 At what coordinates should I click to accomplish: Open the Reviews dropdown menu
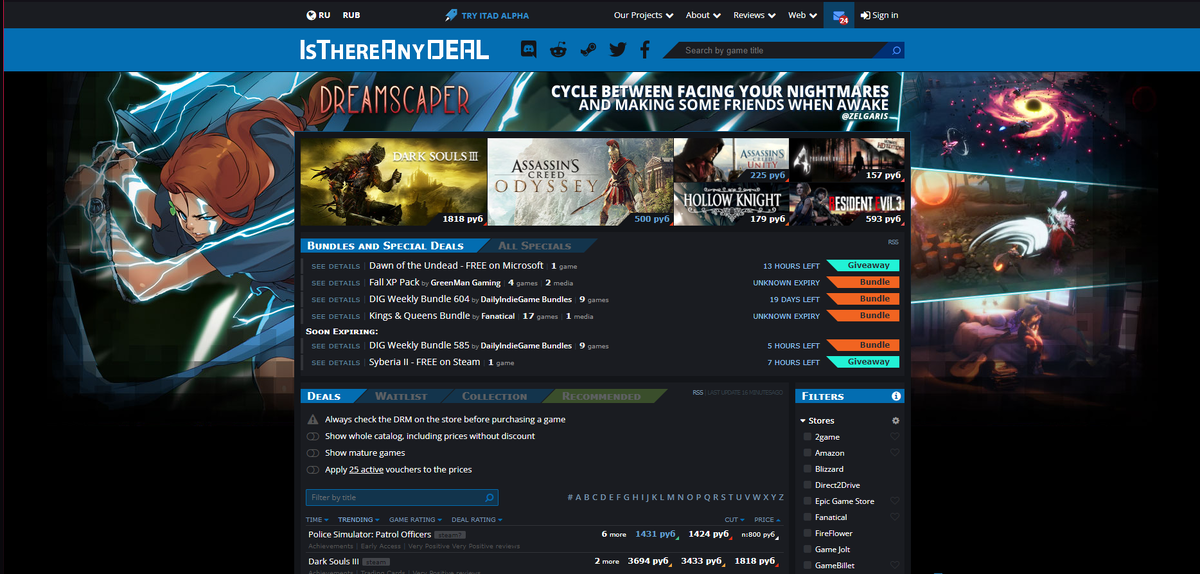pos(754,15)
